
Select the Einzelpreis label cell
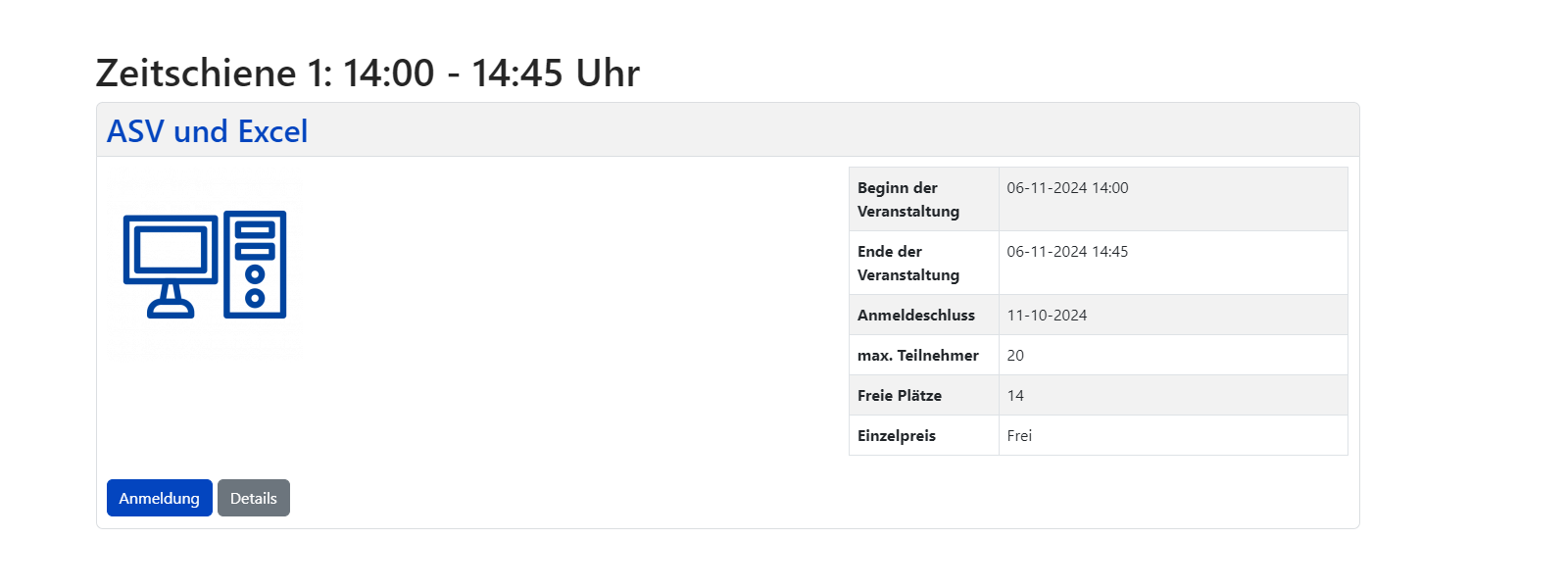tap(897, 435)
